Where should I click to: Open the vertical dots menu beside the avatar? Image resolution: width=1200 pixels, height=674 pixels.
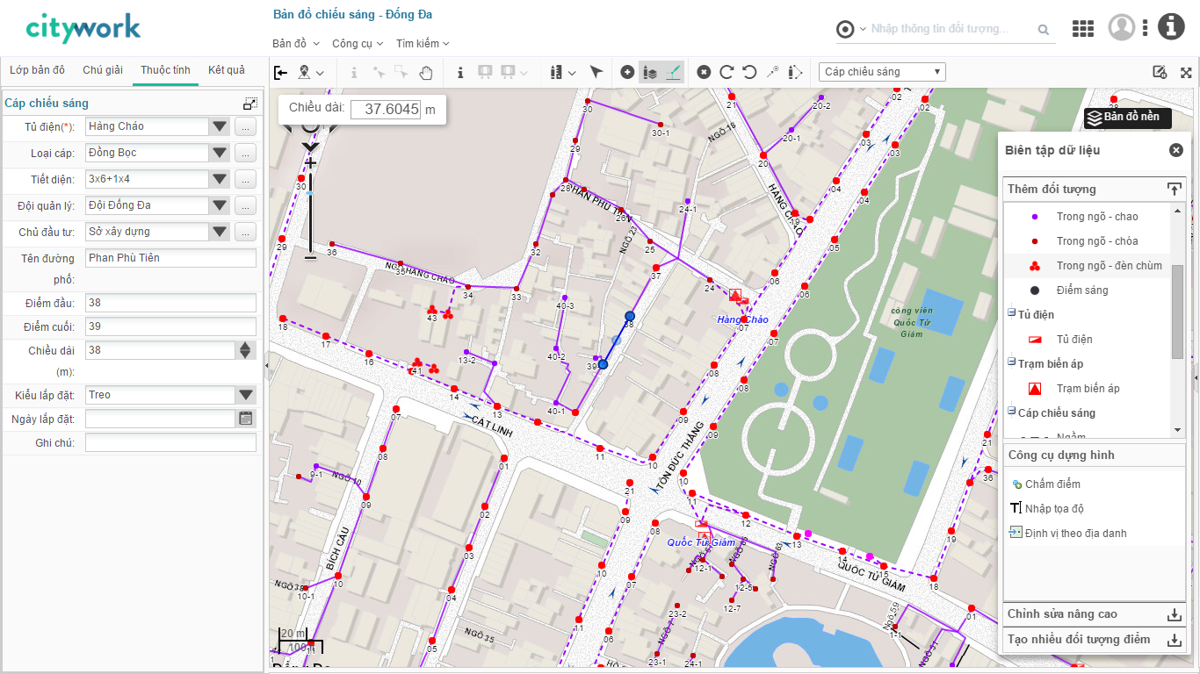[x=1145, y=27]
